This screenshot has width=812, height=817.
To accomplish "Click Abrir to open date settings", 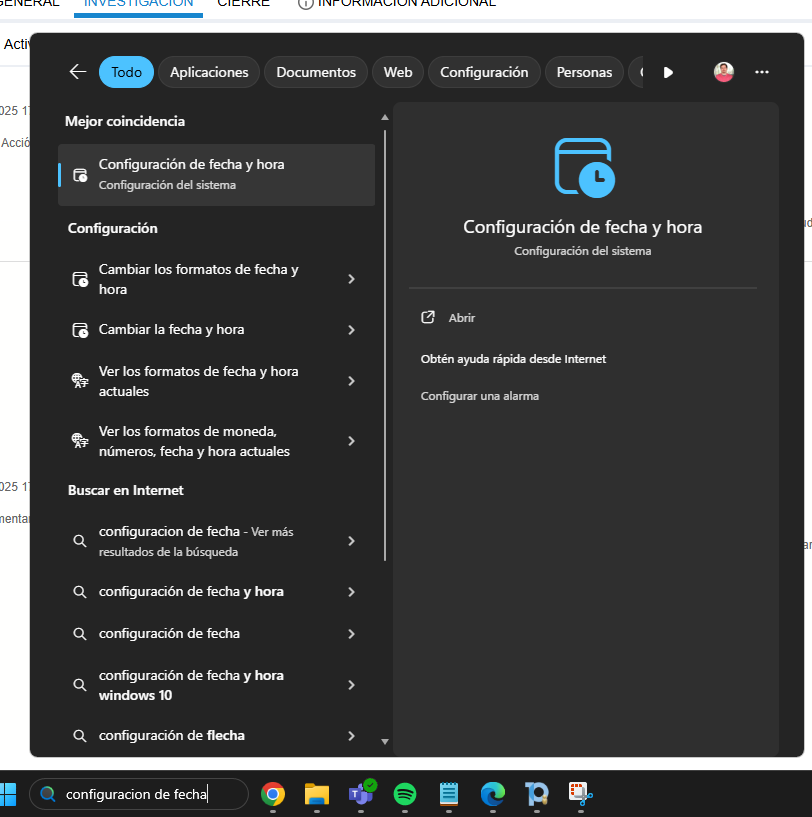I will [x=461, y=318].
